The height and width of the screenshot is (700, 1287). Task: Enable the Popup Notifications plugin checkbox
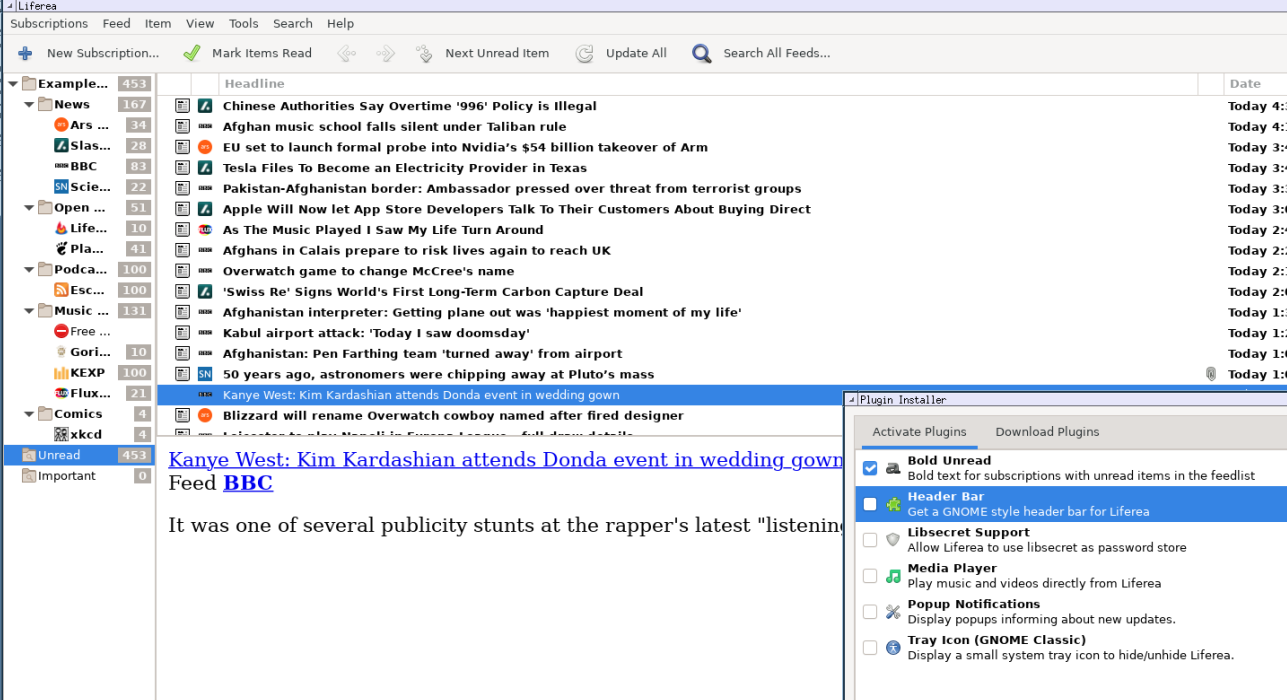[870, 612]
